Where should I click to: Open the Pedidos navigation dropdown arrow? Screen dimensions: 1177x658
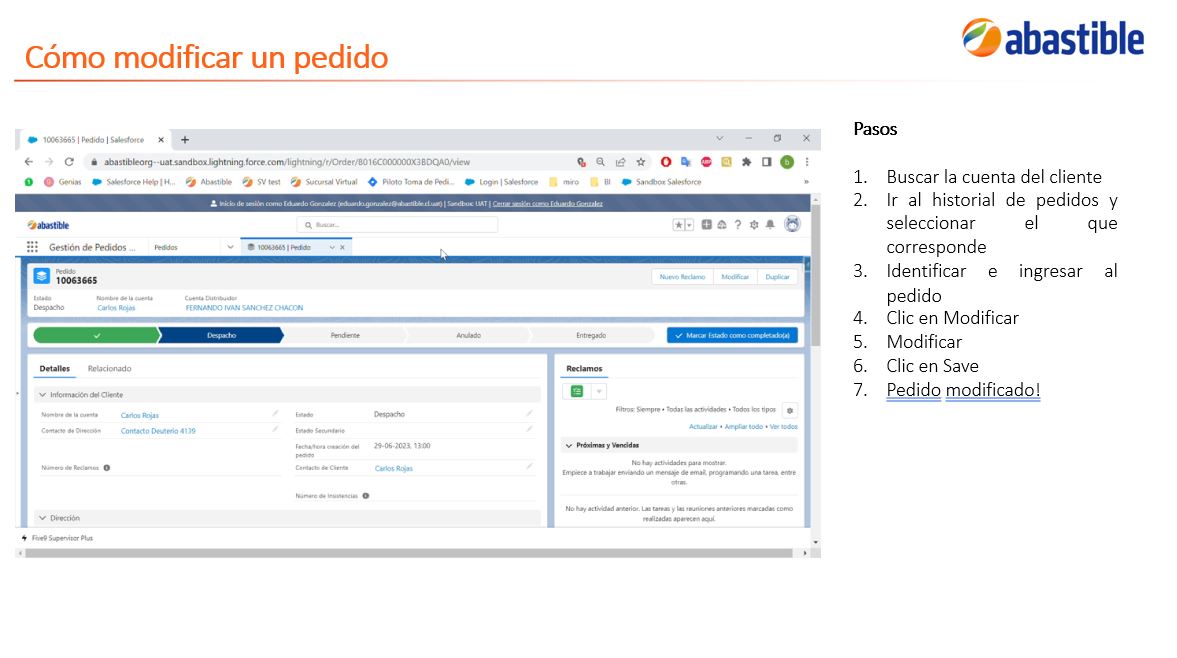230,247
